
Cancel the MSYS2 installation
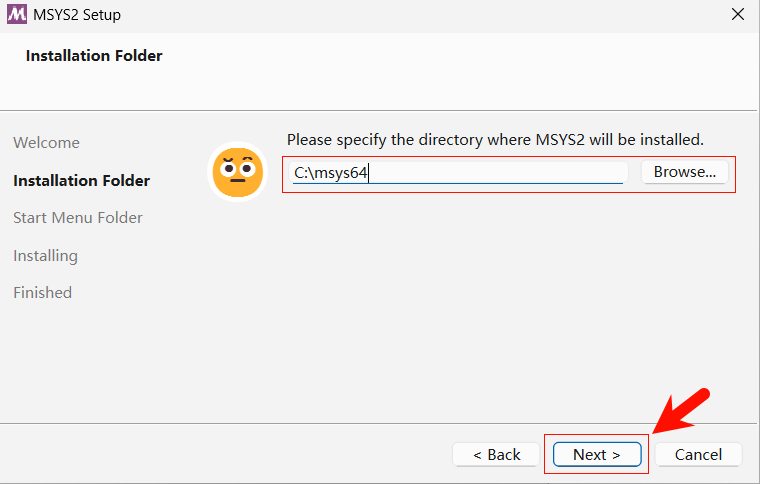coord(698,455)
